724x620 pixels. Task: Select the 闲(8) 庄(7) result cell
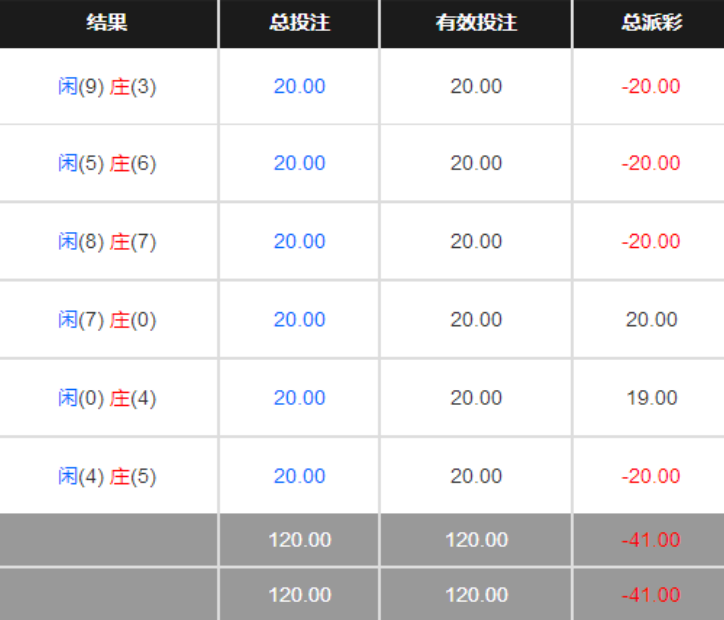(x=107, y=241)
